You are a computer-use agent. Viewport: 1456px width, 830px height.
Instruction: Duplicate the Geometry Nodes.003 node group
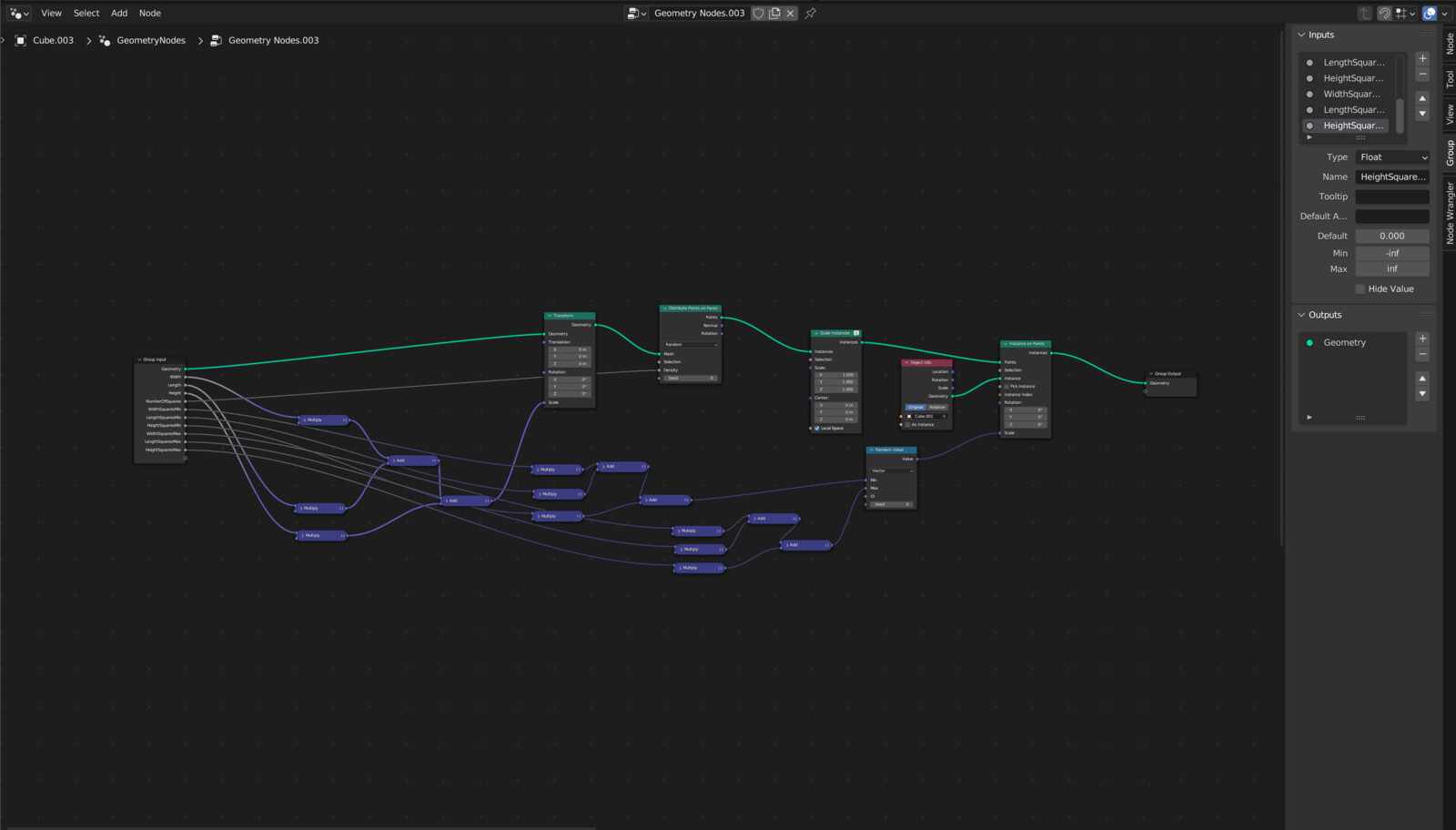774,13
